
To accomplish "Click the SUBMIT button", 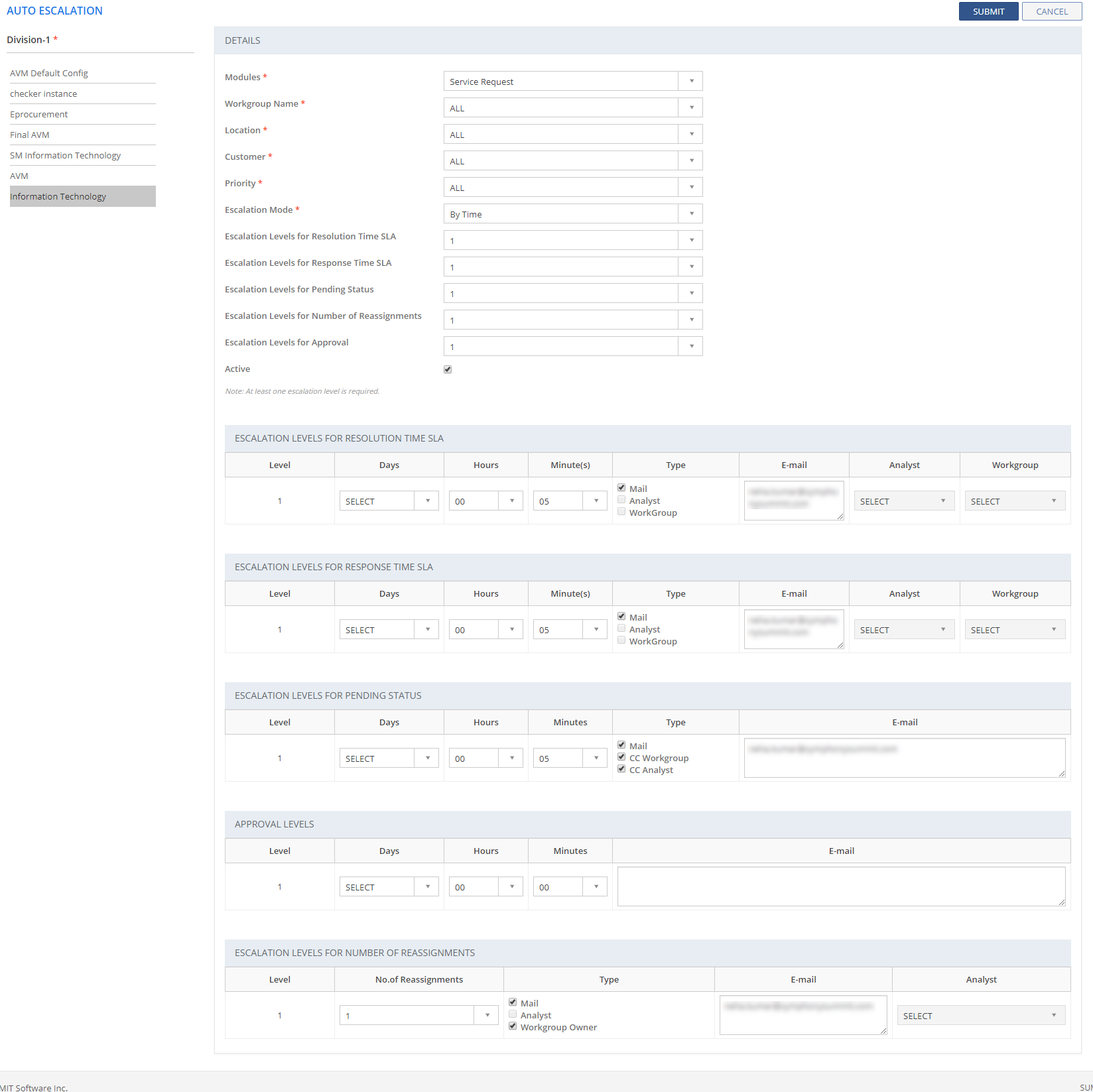I will click(988, 11).
